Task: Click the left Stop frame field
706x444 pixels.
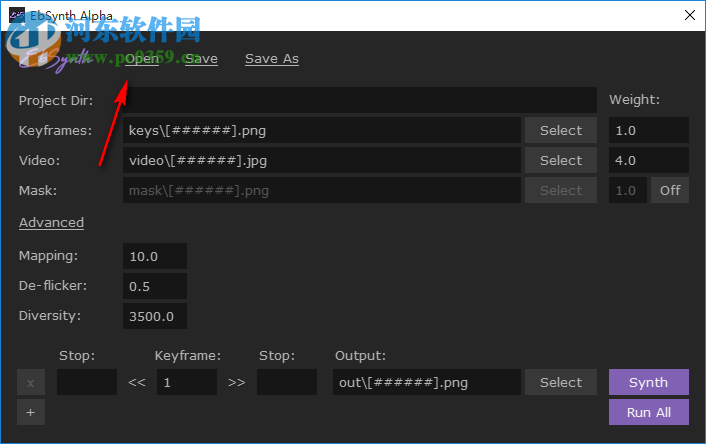Action: pyautogui.click(x=87, y=382)
